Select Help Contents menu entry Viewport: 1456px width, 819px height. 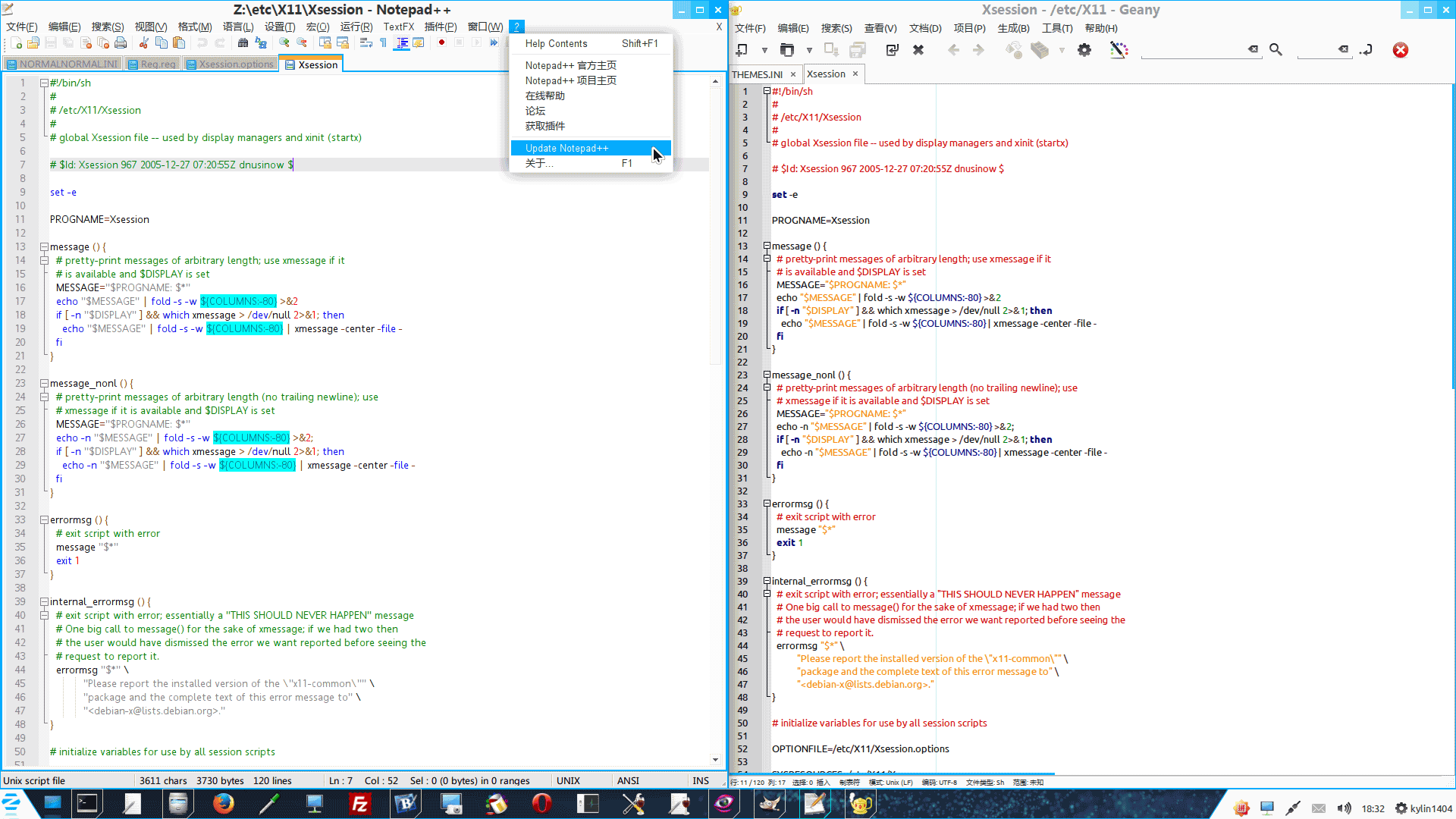(x=591, y=44)
